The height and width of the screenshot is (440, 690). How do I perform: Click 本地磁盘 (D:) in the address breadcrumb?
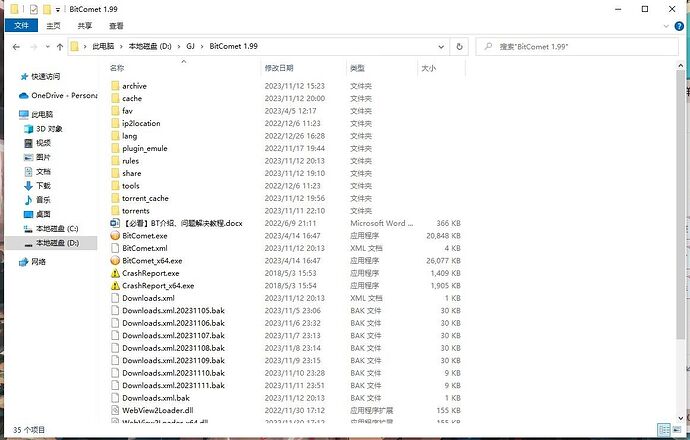coord(150,46)
